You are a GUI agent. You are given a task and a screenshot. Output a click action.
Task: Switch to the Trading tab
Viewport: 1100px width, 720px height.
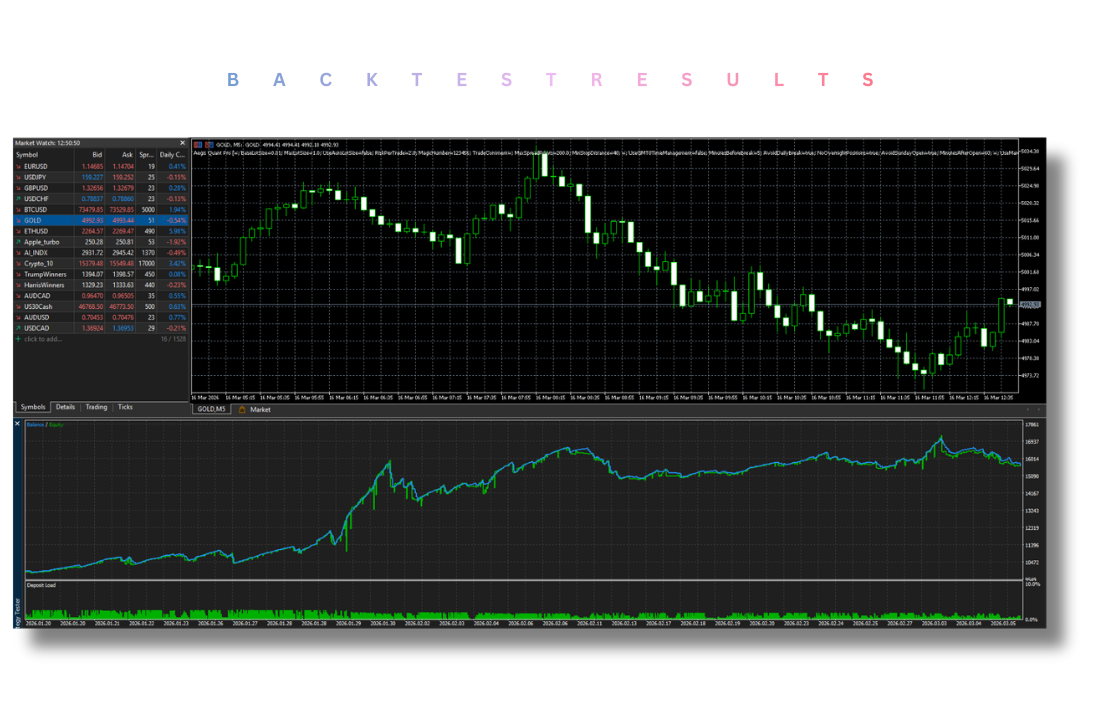click(x=97, y=407)
